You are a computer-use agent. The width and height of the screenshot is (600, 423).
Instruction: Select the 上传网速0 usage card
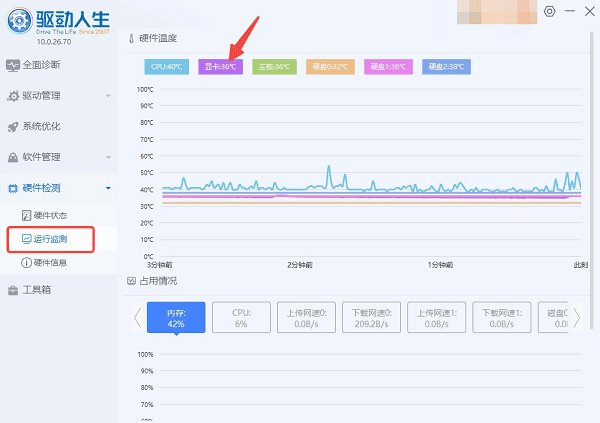pyautogui.click(x=307, y=317)
